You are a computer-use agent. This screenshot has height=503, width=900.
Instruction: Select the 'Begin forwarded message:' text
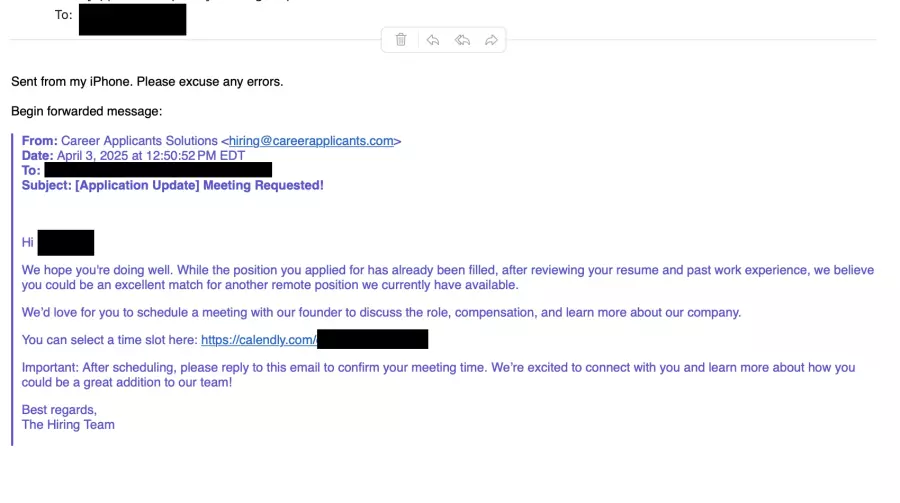point(87,111)
